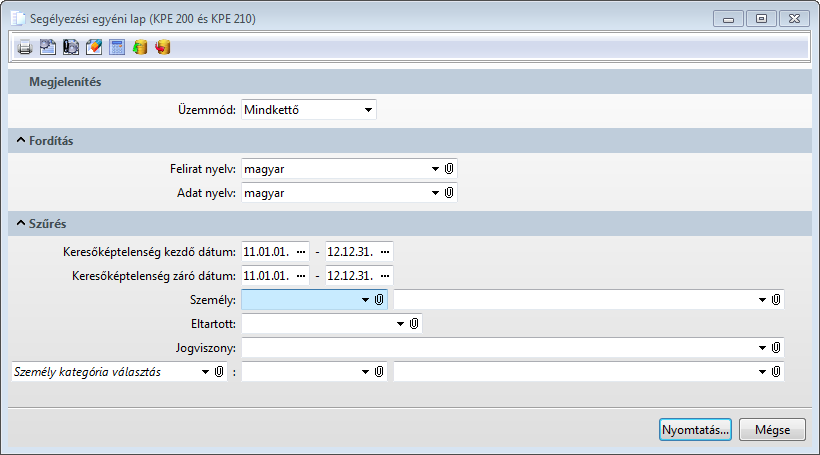Click the paperclip after the middle category value field
This screenshot has height=455, width=820.
(379, 372)
